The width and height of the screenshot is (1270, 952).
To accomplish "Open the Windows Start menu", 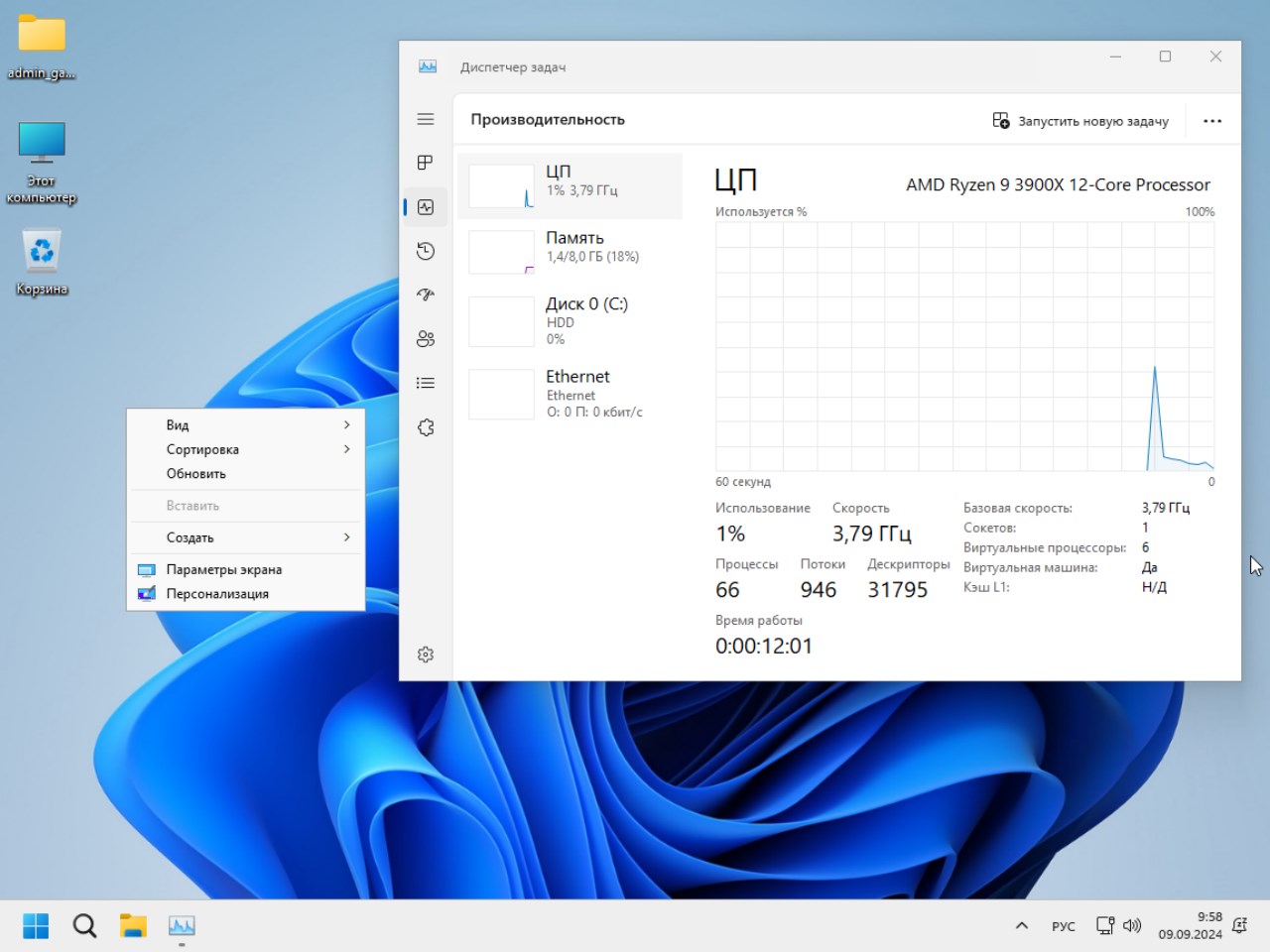I will point(36,926).
